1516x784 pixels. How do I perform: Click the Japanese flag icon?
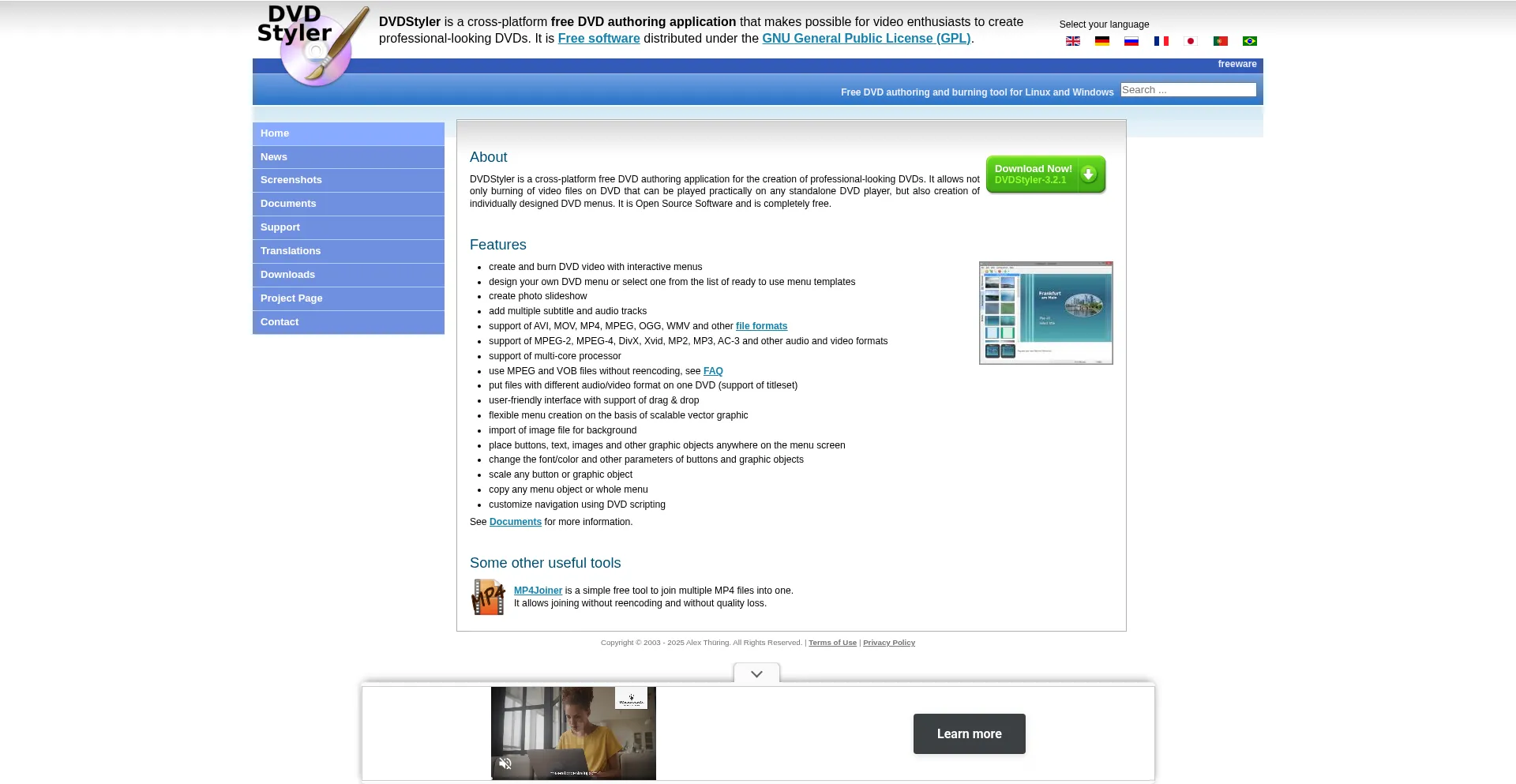(x=1190, y=41)
